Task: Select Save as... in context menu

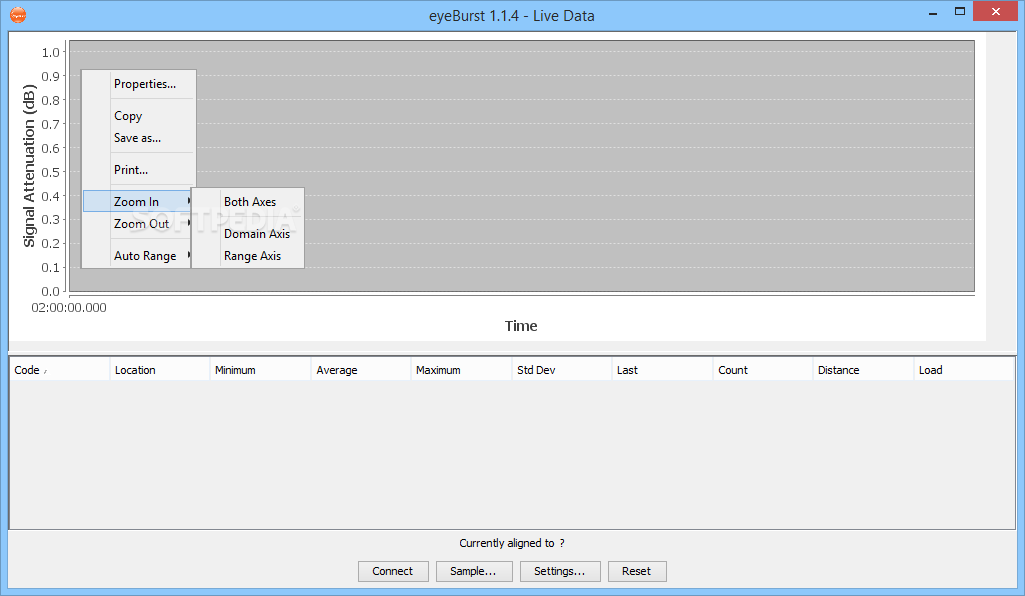Action: pyautogui.click(x=139, y=138)
